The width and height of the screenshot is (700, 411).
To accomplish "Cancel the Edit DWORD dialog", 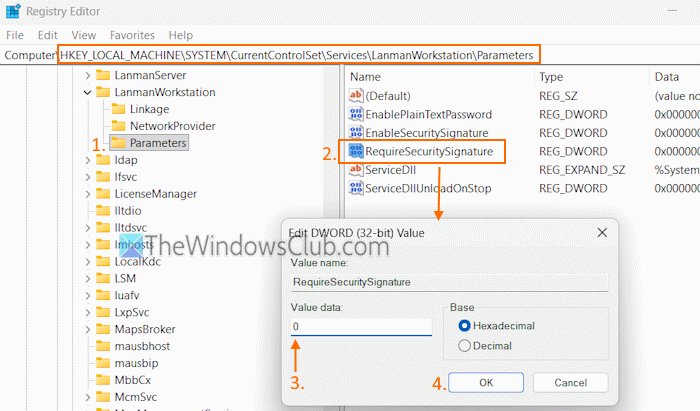I will [570, 382].
